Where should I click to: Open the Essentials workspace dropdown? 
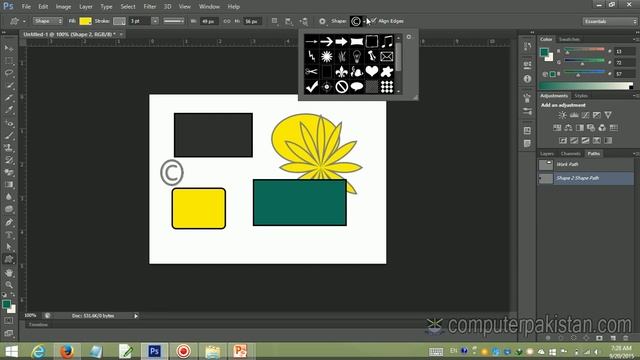tap(610, 21)
